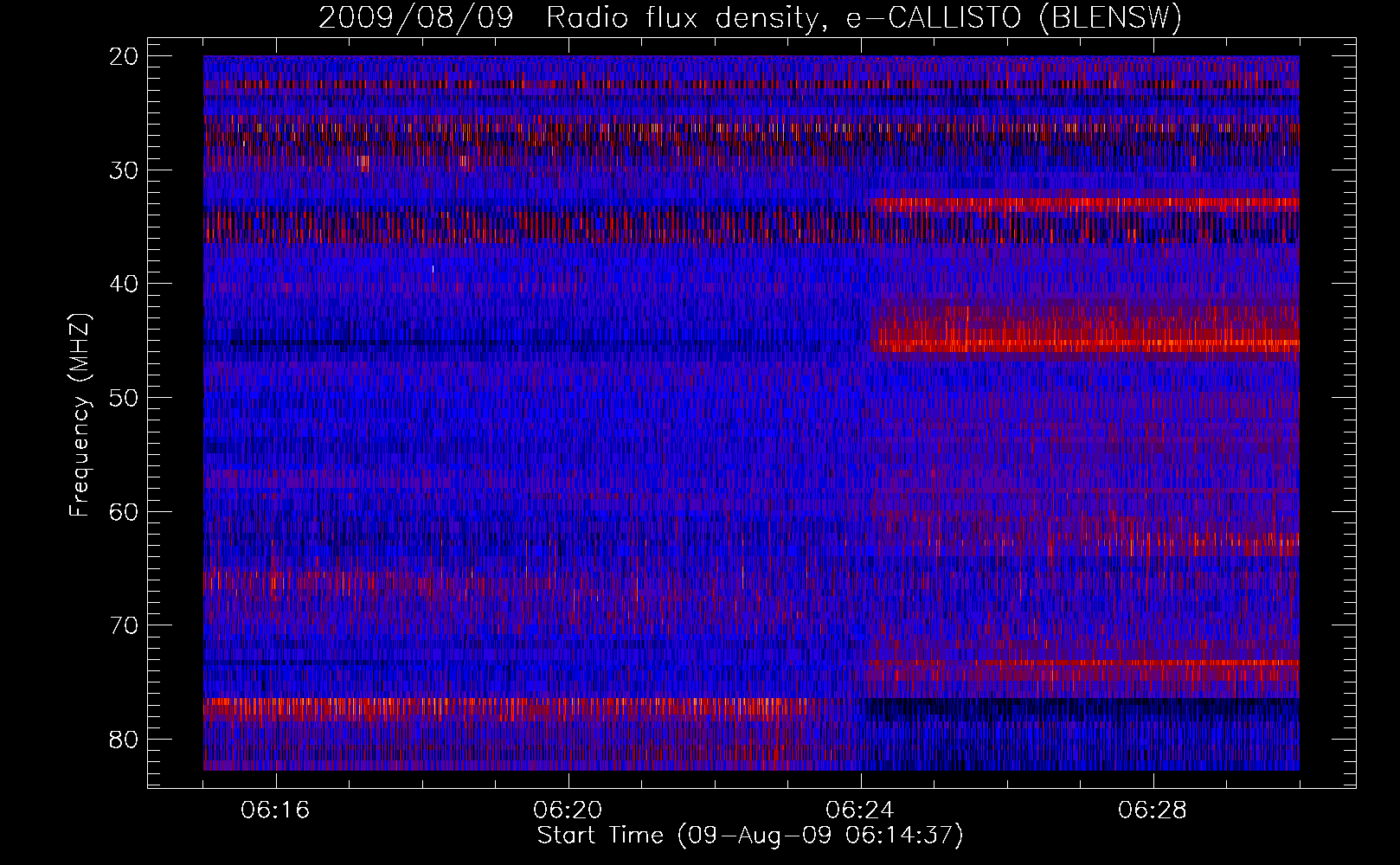
Task: Select the 30 frequency tick label
Action: 124,170
